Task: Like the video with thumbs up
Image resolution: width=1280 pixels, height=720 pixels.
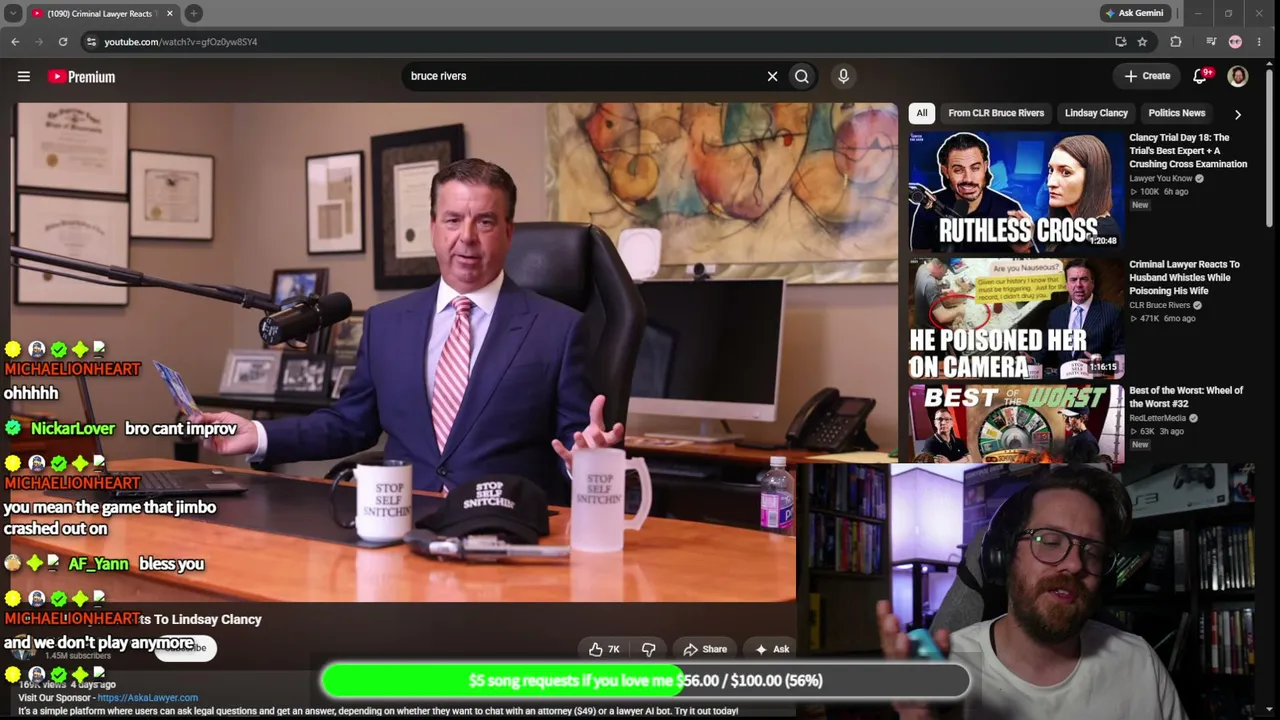Action: (605, 649)
